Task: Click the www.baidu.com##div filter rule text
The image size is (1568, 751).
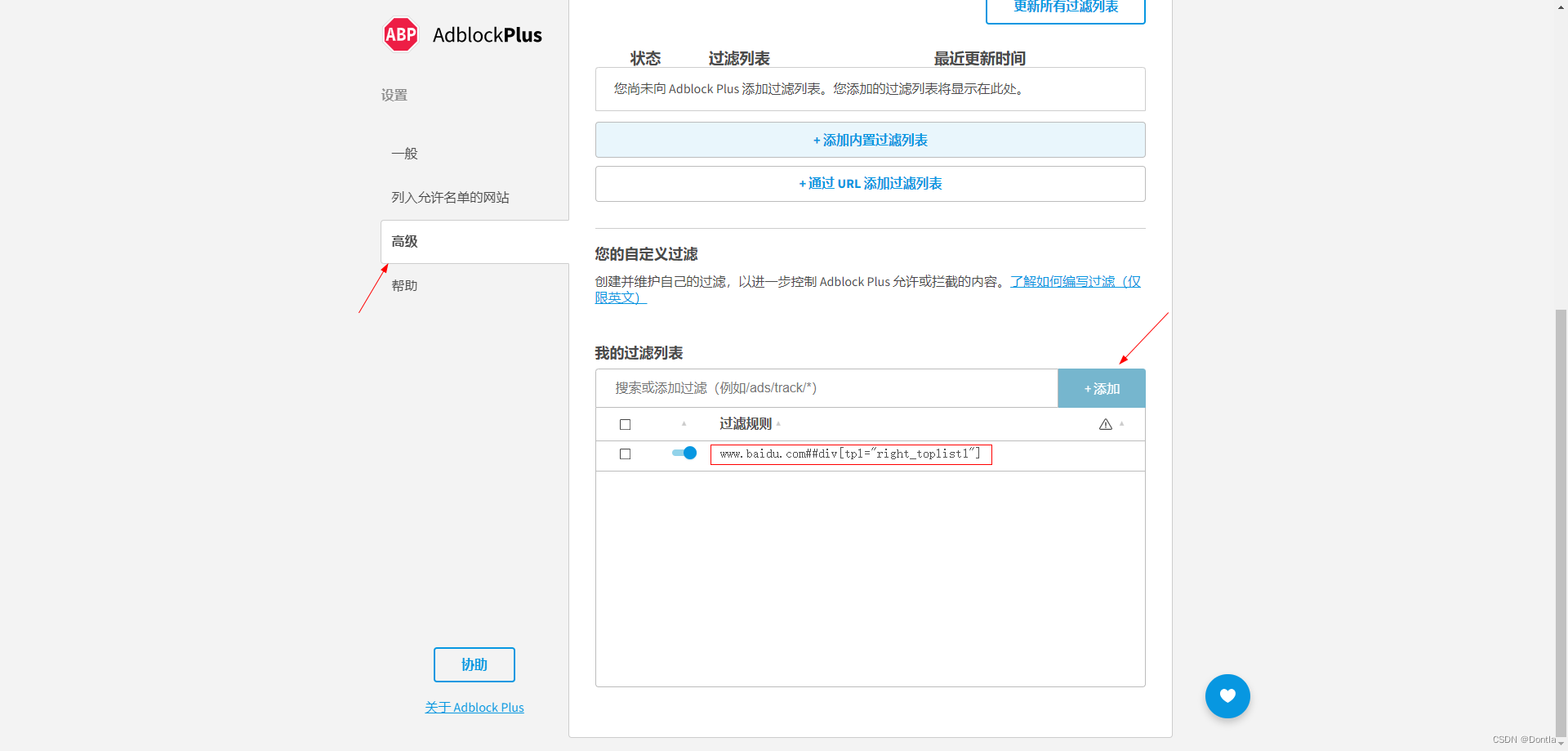Action: click(x=851, y=454)
